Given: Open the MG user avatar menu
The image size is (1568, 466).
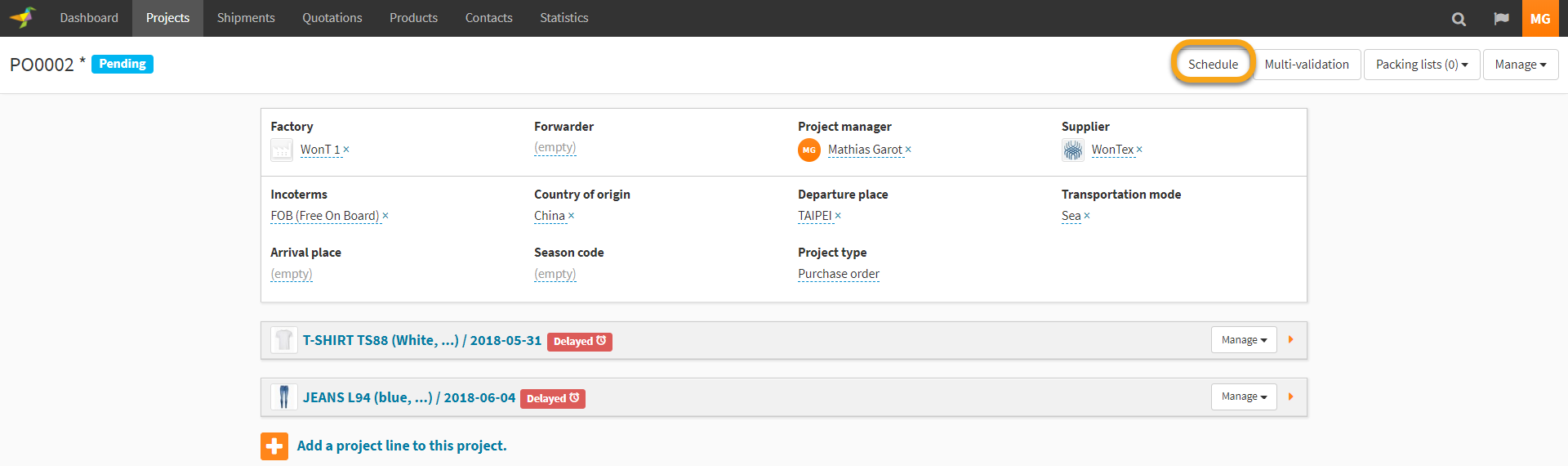Looking at the screenshot, I should coord(1540,19).
